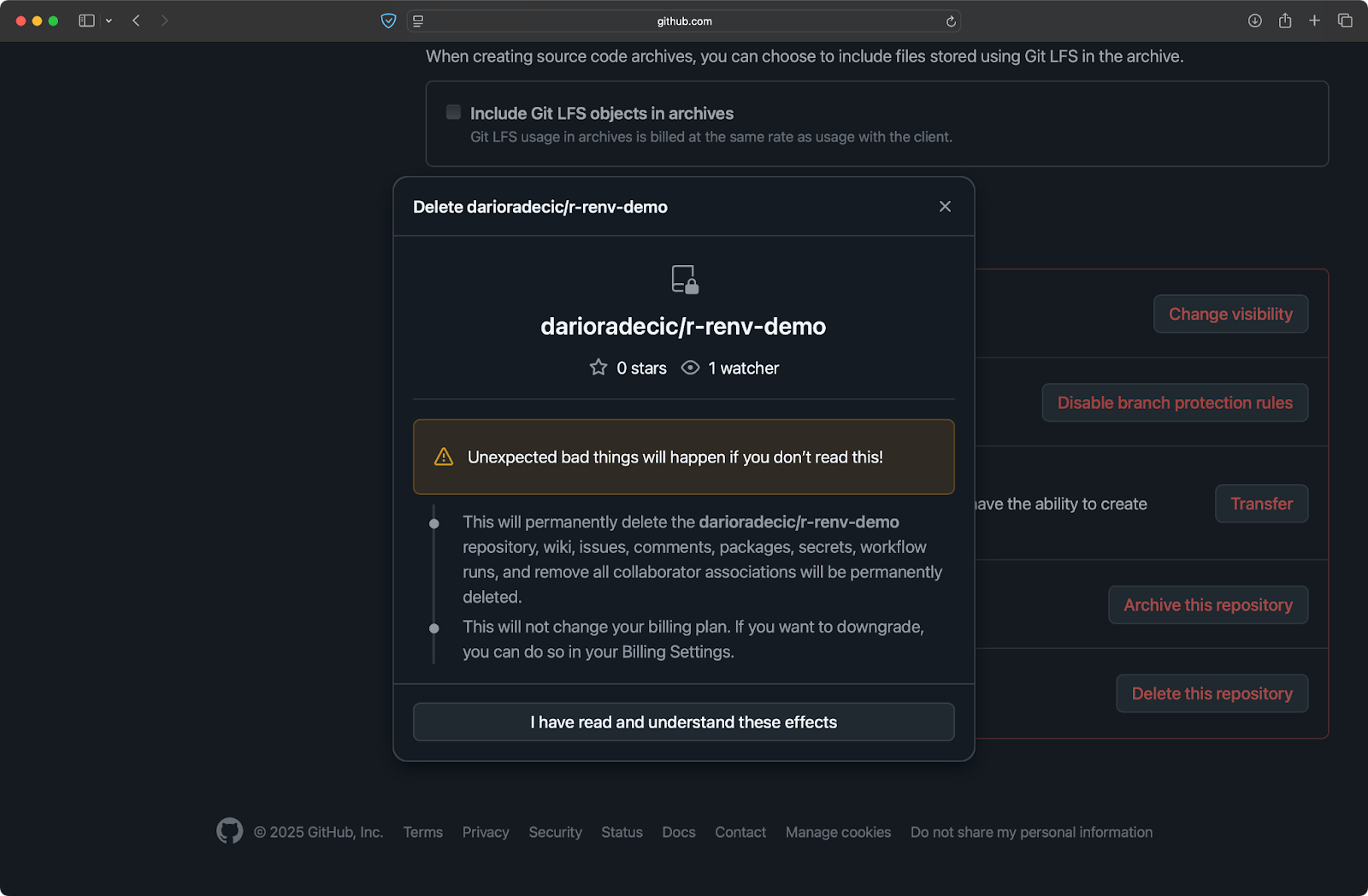Open the Contact footer link

tap(740, 832)
